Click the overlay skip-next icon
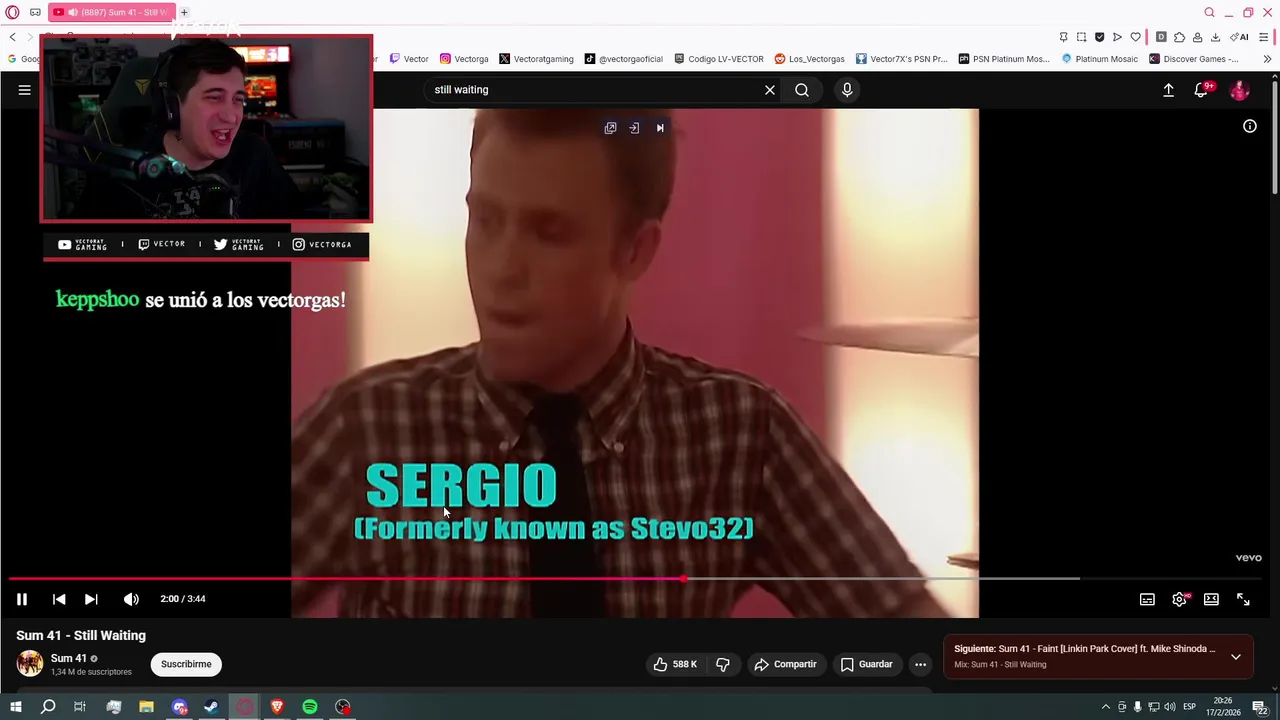 pyautogui.click(x=660, y=128)
